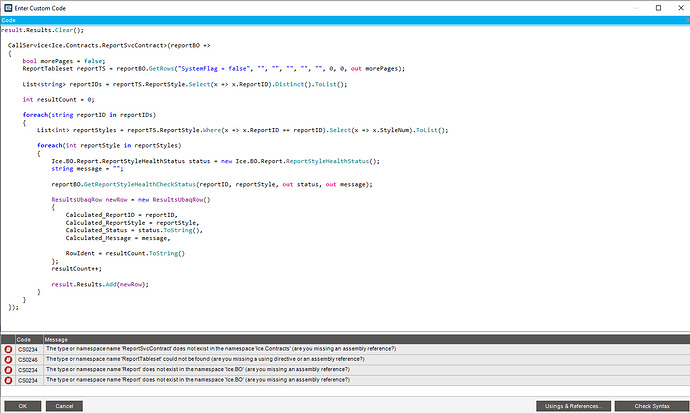690x413 pixels.
Task: Click the reportBO.GetRows line
Action: (x=213, y=69)
